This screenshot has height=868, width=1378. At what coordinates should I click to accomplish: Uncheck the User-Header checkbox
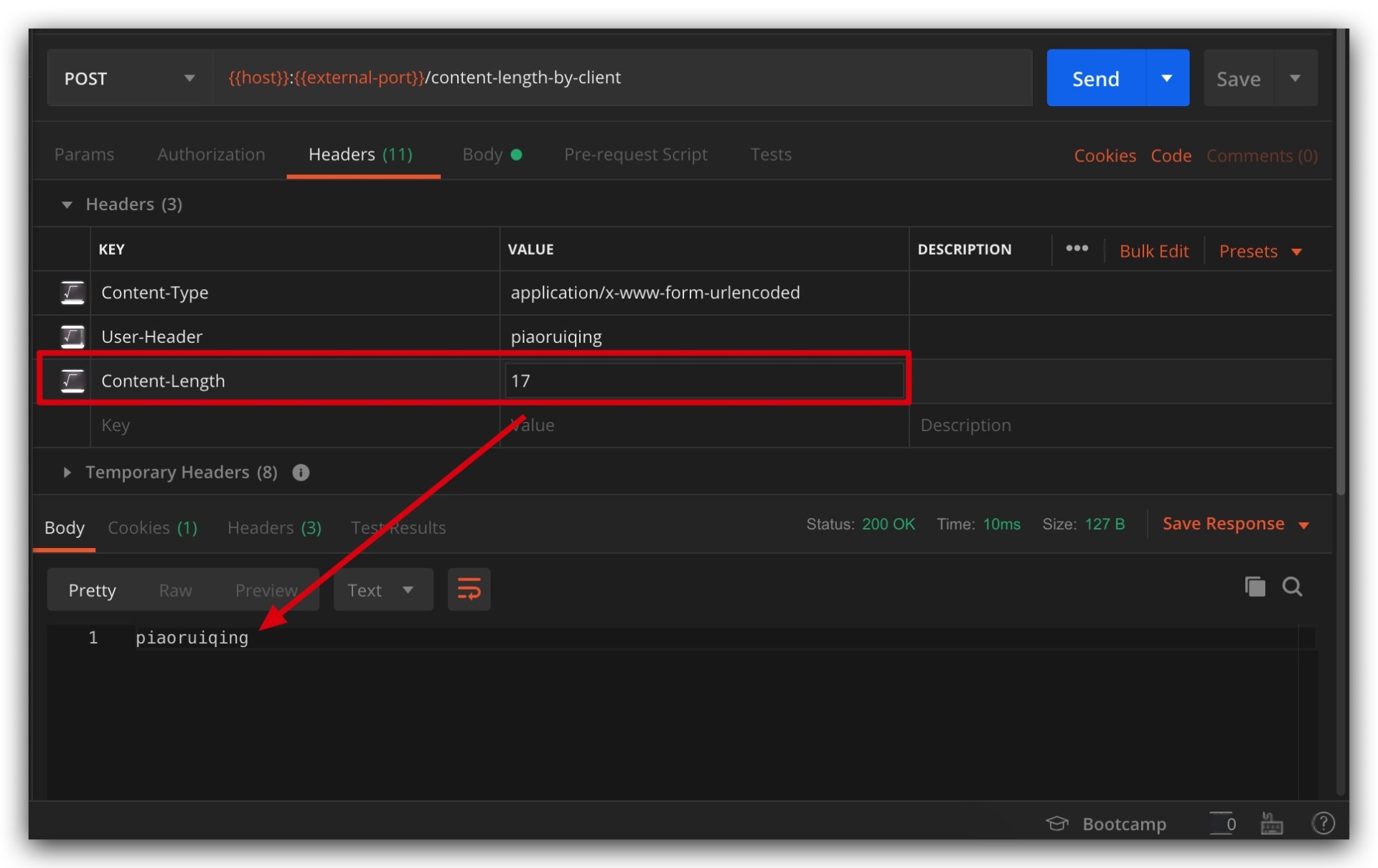[72, 336]
